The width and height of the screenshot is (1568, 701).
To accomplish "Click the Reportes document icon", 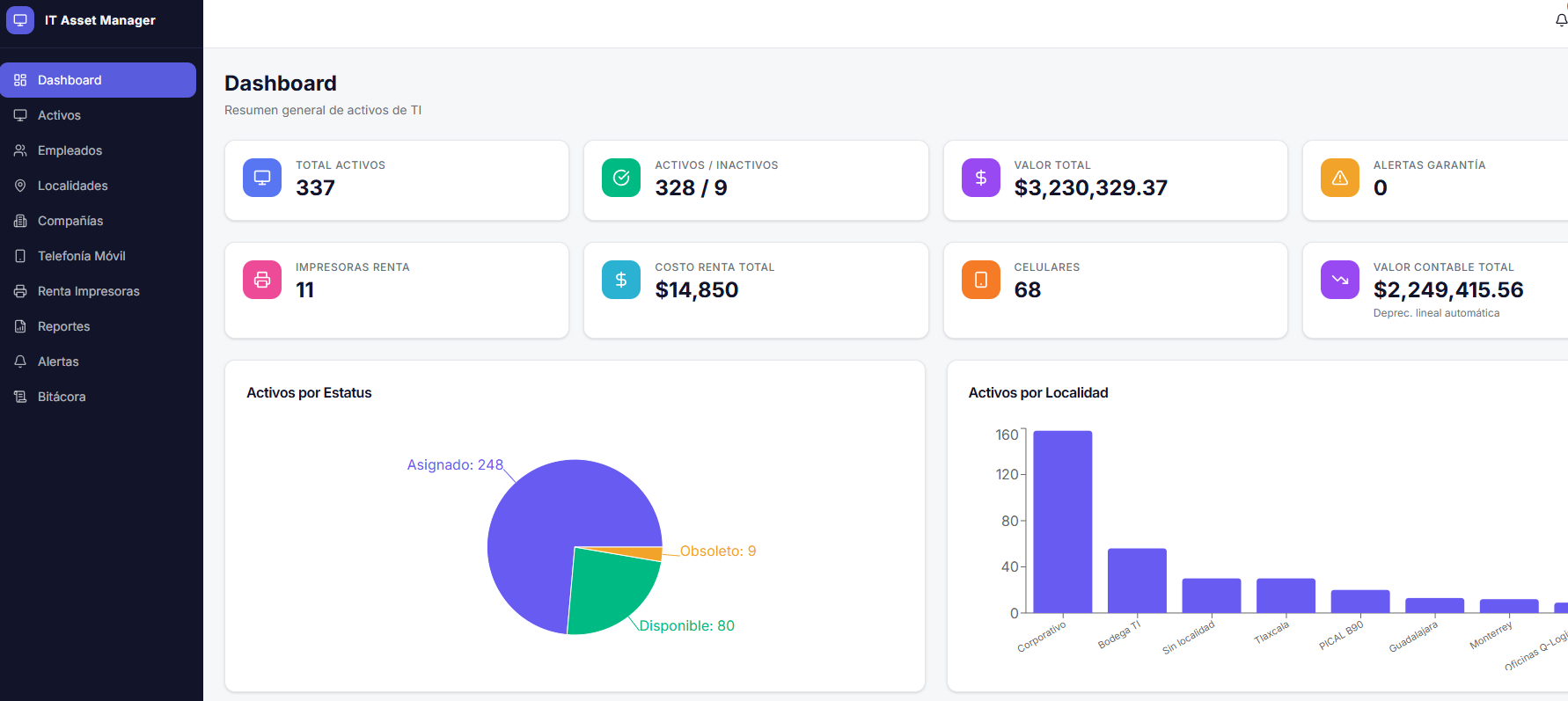I will pos(20,326).
